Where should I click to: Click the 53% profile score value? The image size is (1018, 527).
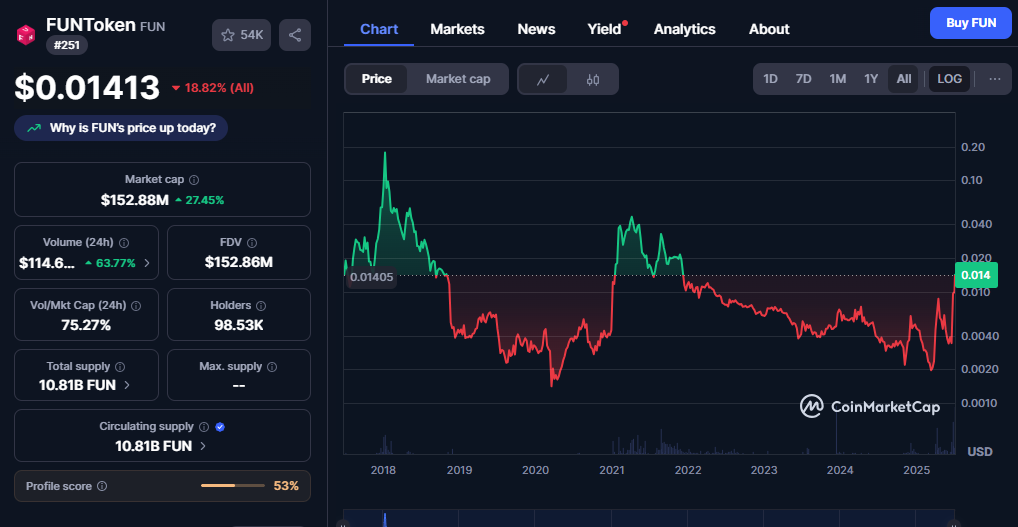[286, 485]
